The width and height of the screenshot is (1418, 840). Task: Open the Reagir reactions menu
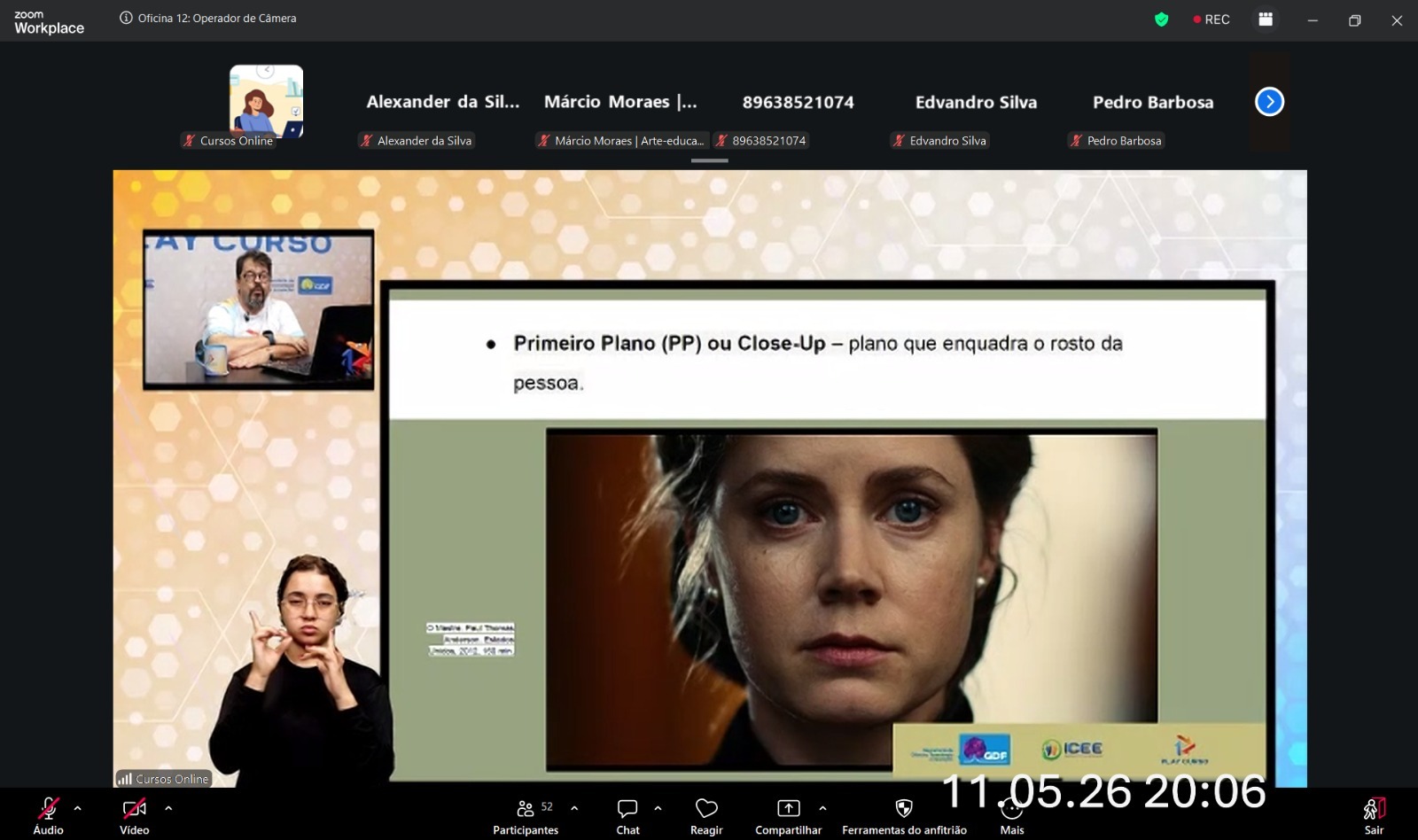tap(706, 814)
